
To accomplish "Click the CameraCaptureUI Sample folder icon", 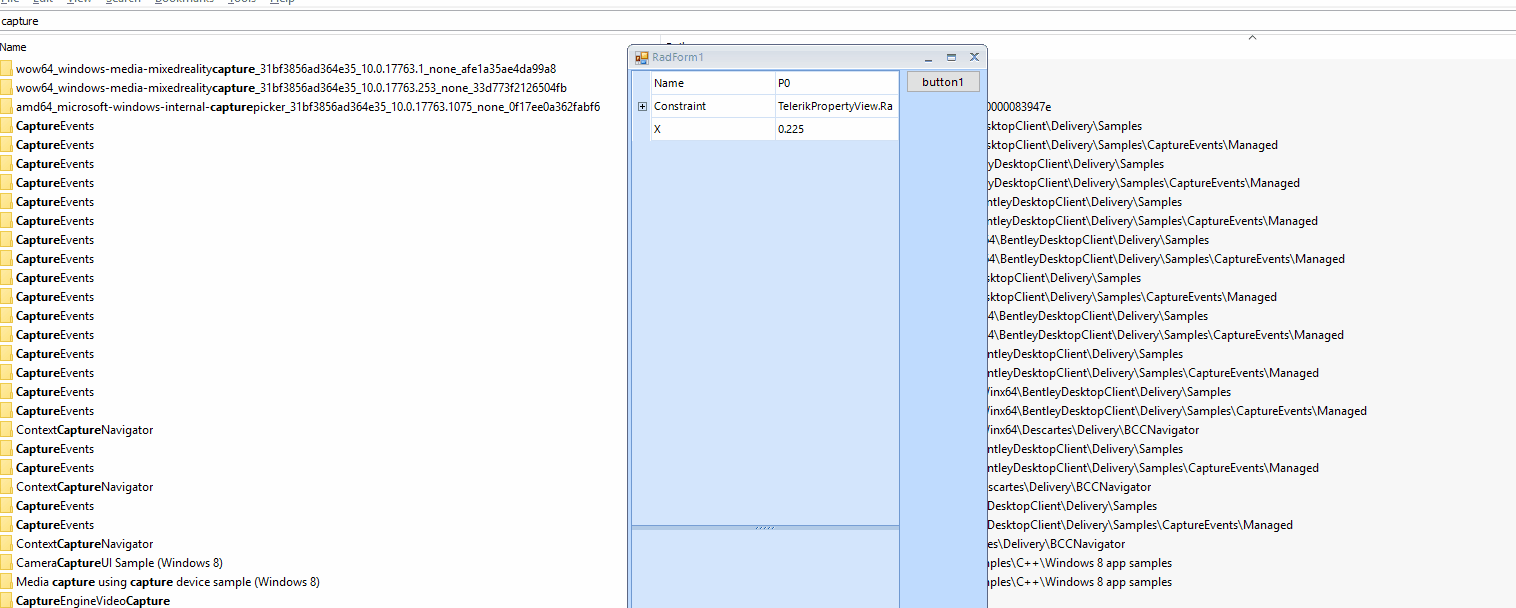I will coord(6,563).
